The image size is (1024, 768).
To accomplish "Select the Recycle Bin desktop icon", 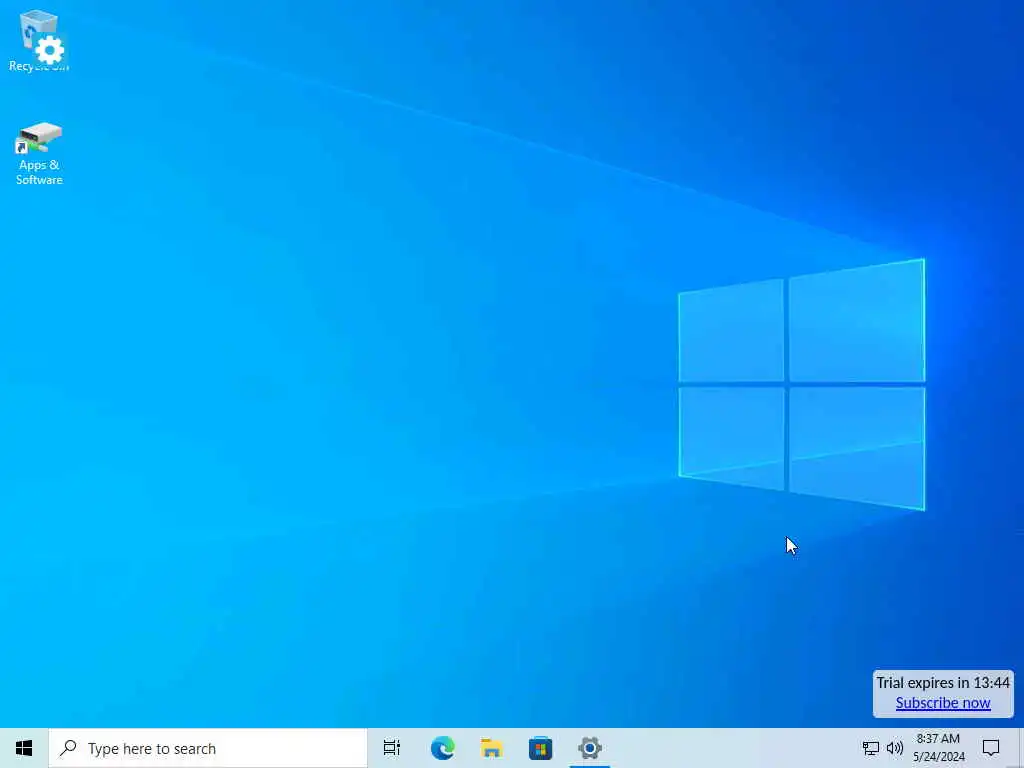I will pyautogui.click(x=39, y=40).
